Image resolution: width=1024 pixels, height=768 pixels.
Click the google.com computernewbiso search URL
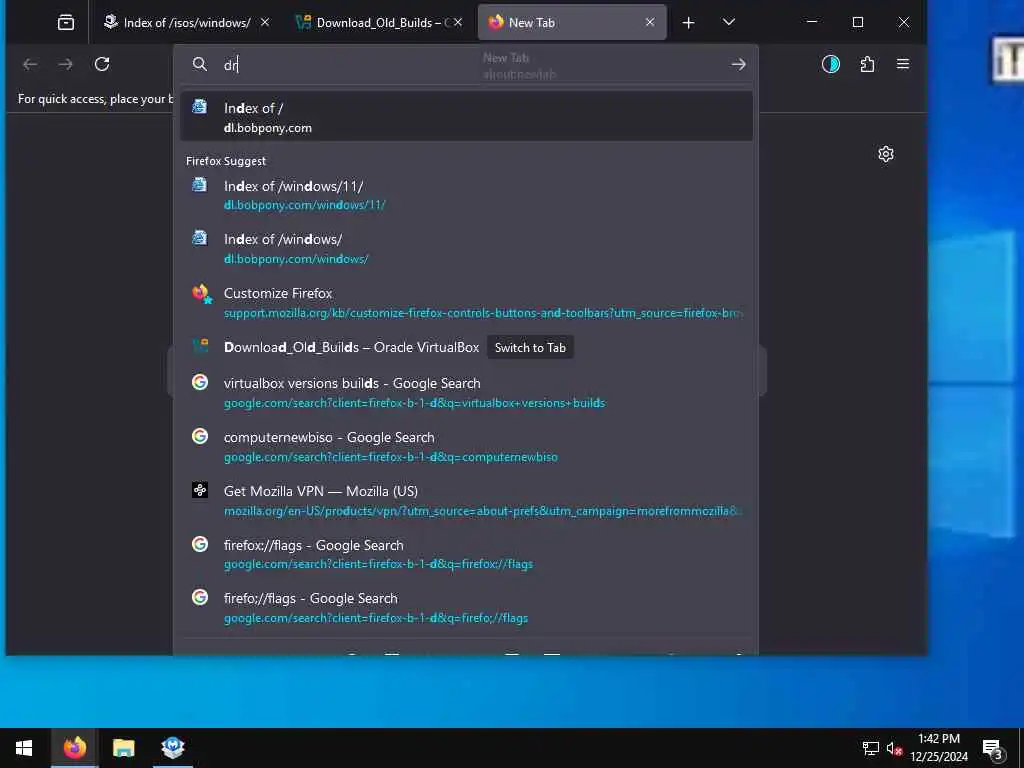[x=391, y=457]
